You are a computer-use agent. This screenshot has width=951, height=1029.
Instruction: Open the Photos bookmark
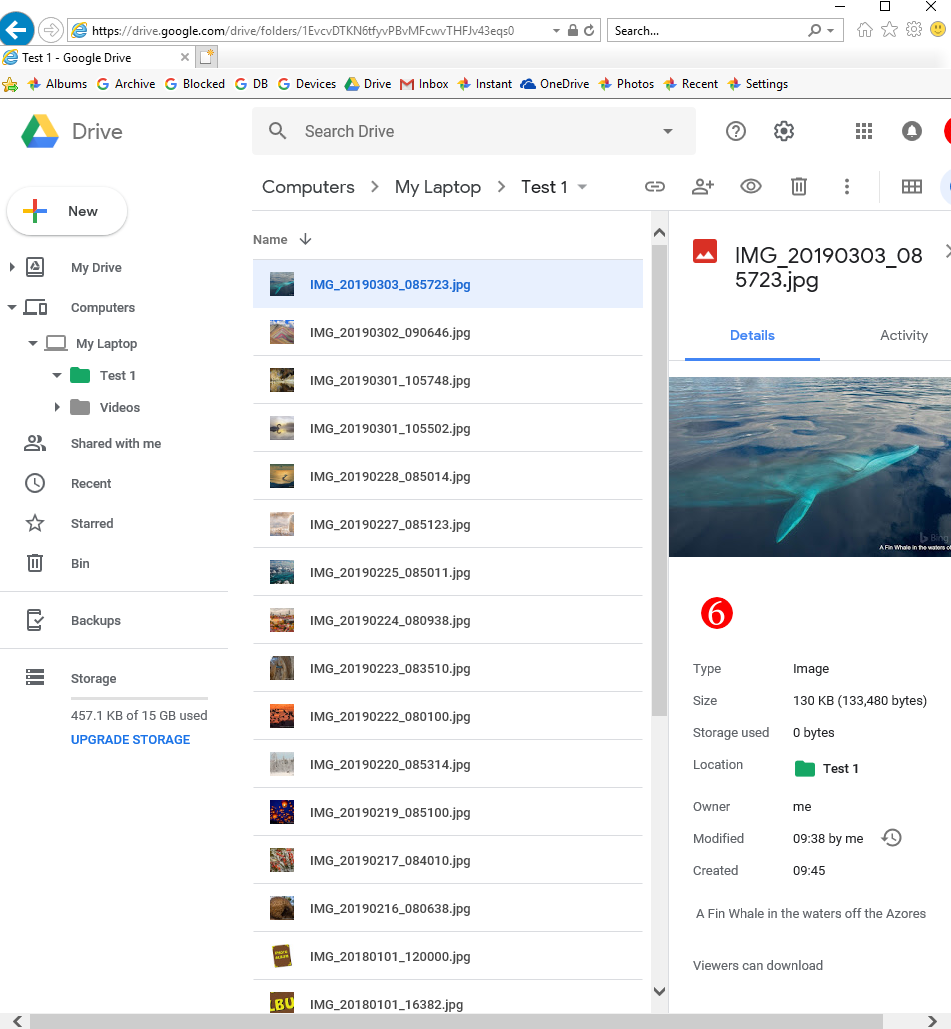[x=626, y=84]
